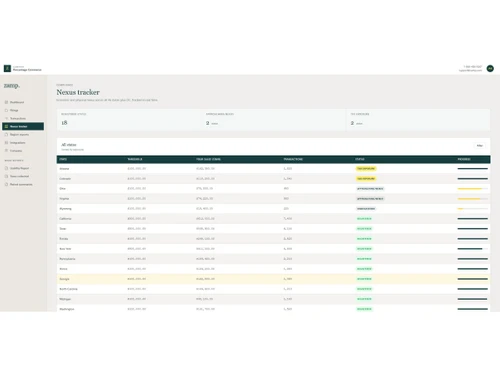Screen dimensions: 500x375
Task: Select the Virginia row
Action: pyautogui.click(x=273, y=199)
